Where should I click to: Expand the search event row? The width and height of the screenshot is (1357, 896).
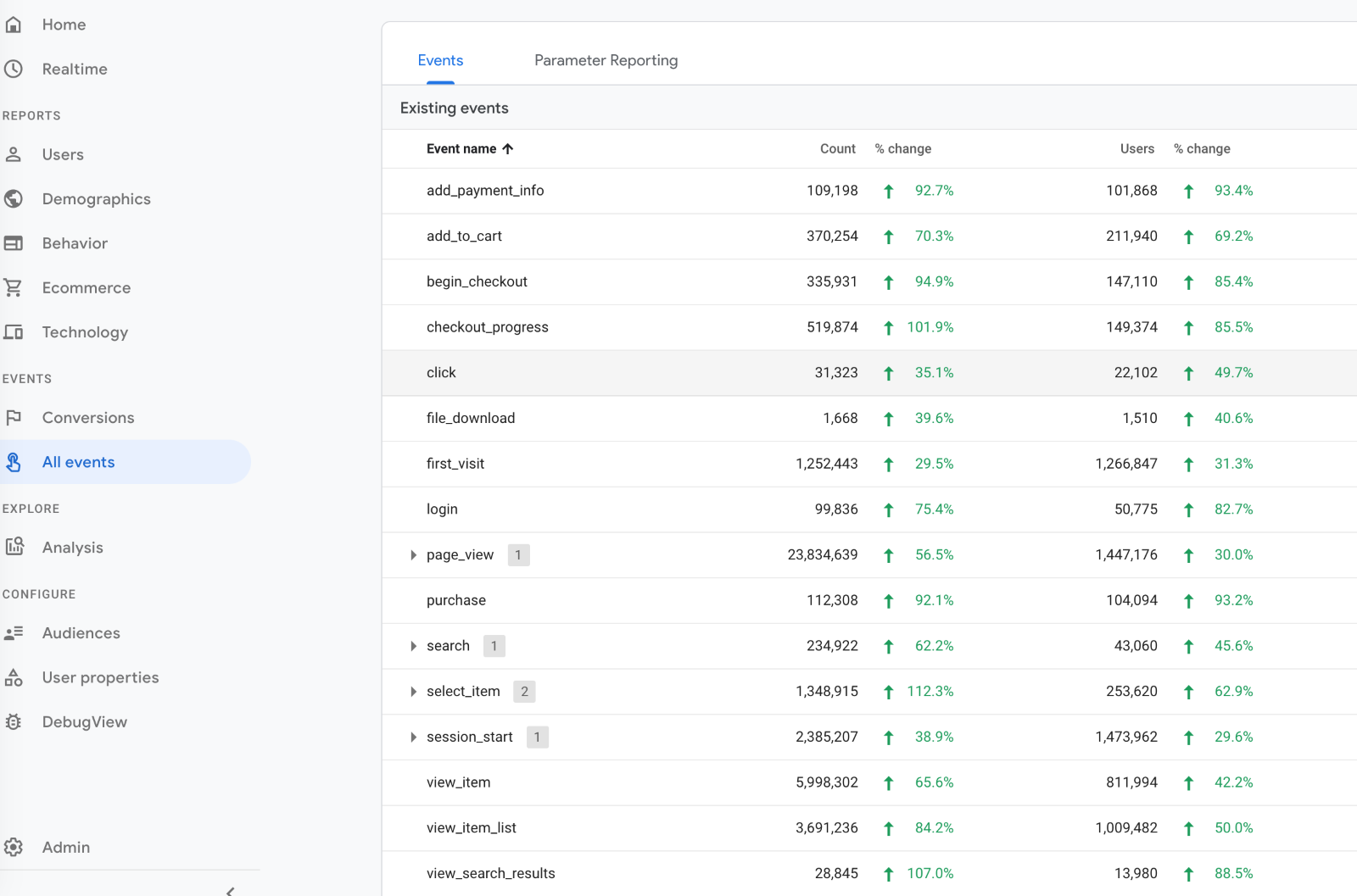(413, 645)
